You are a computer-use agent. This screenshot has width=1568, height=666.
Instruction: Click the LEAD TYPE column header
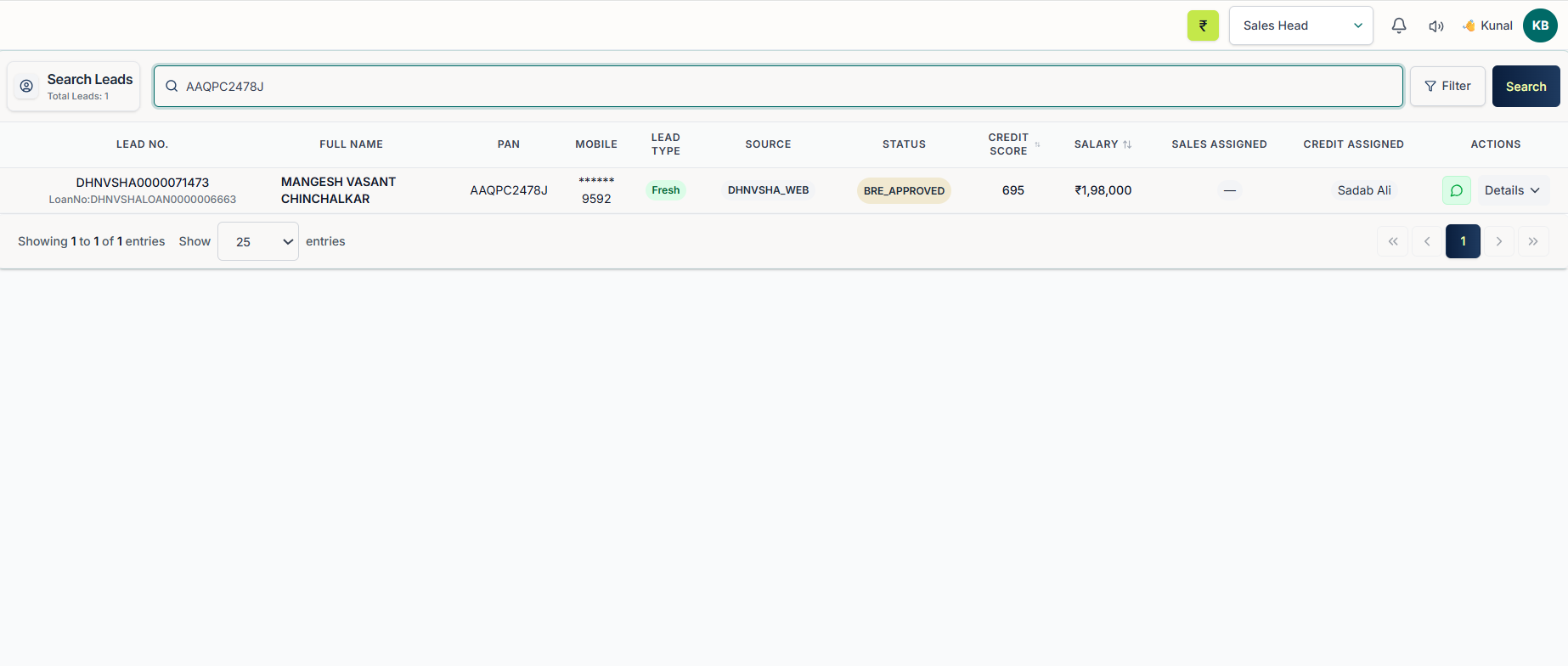tap(666, 144)
